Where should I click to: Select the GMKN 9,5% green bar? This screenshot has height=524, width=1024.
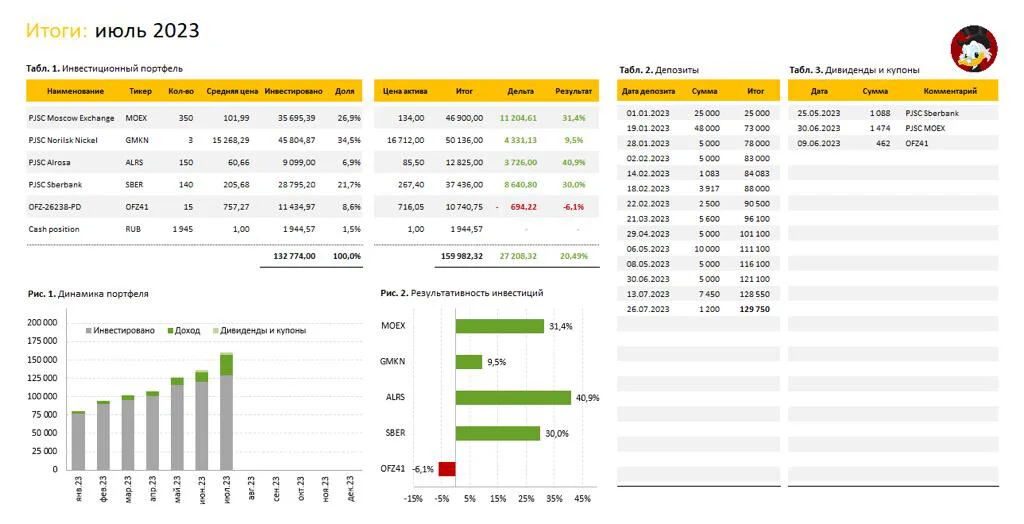(469, 362)
